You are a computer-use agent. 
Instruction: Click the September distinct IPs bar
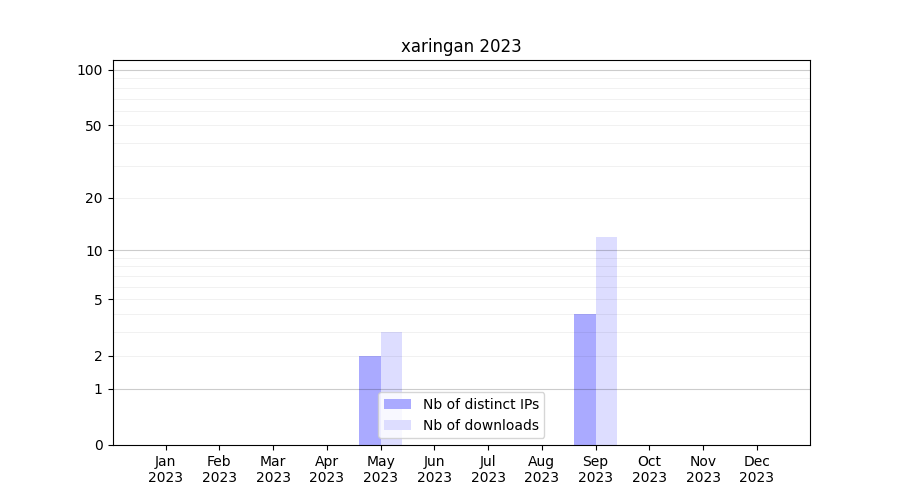tap(584, 380)
